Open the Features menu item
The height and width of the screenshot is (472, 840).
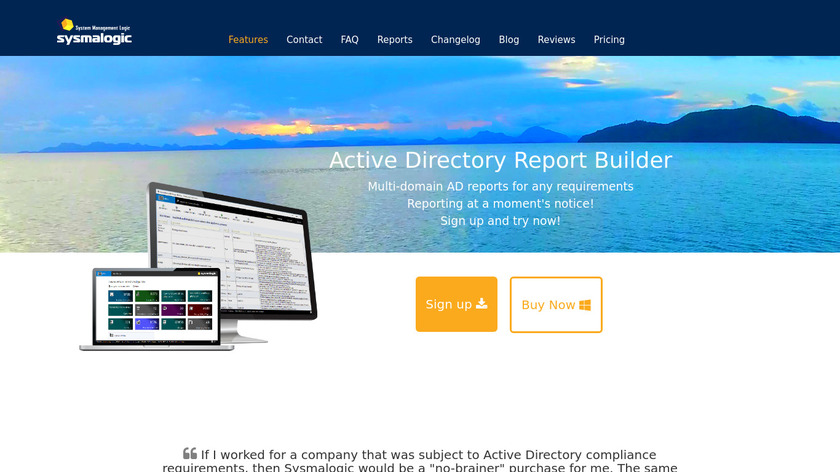click(x=248, y=40)
